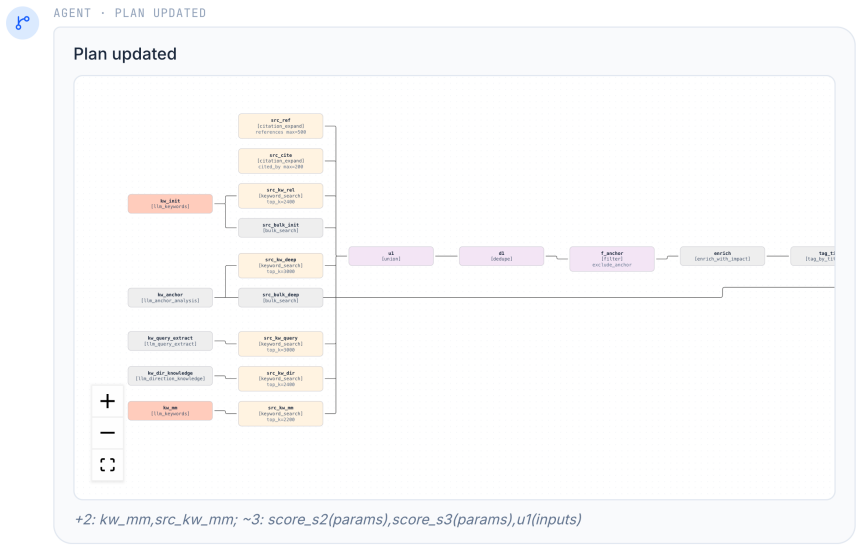
Task: Select the d1 dedupe node
Action: pos(501,256)
